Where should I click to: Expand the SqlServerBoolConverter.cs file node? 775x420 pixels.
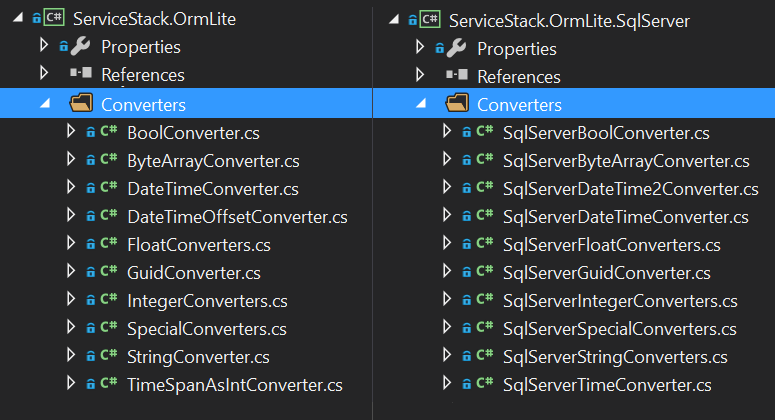pyautogui.click(x=447, y=131)
